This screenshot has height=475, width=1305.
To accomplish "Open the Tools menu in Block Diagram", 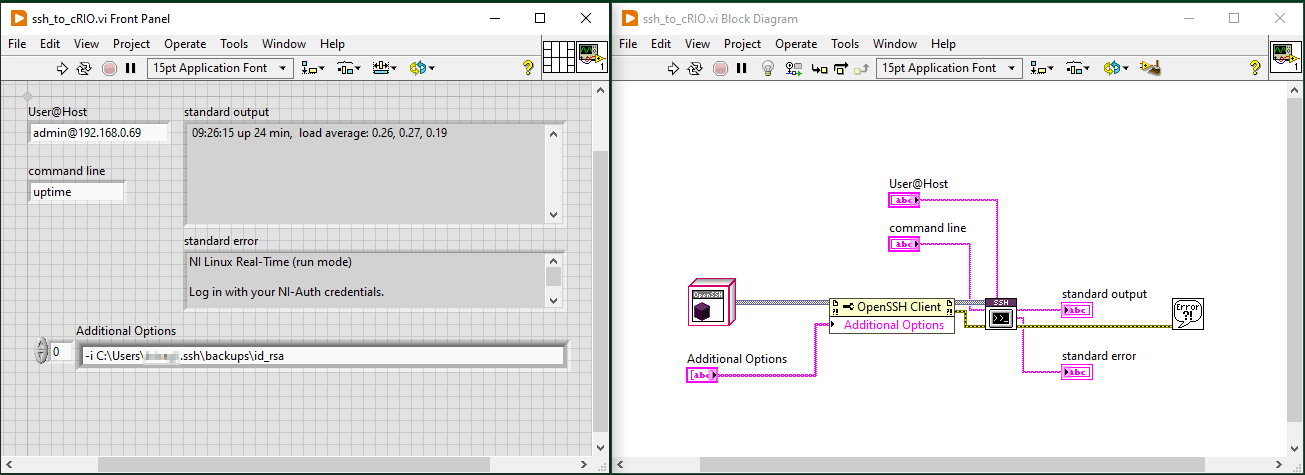I will [845, 44].
